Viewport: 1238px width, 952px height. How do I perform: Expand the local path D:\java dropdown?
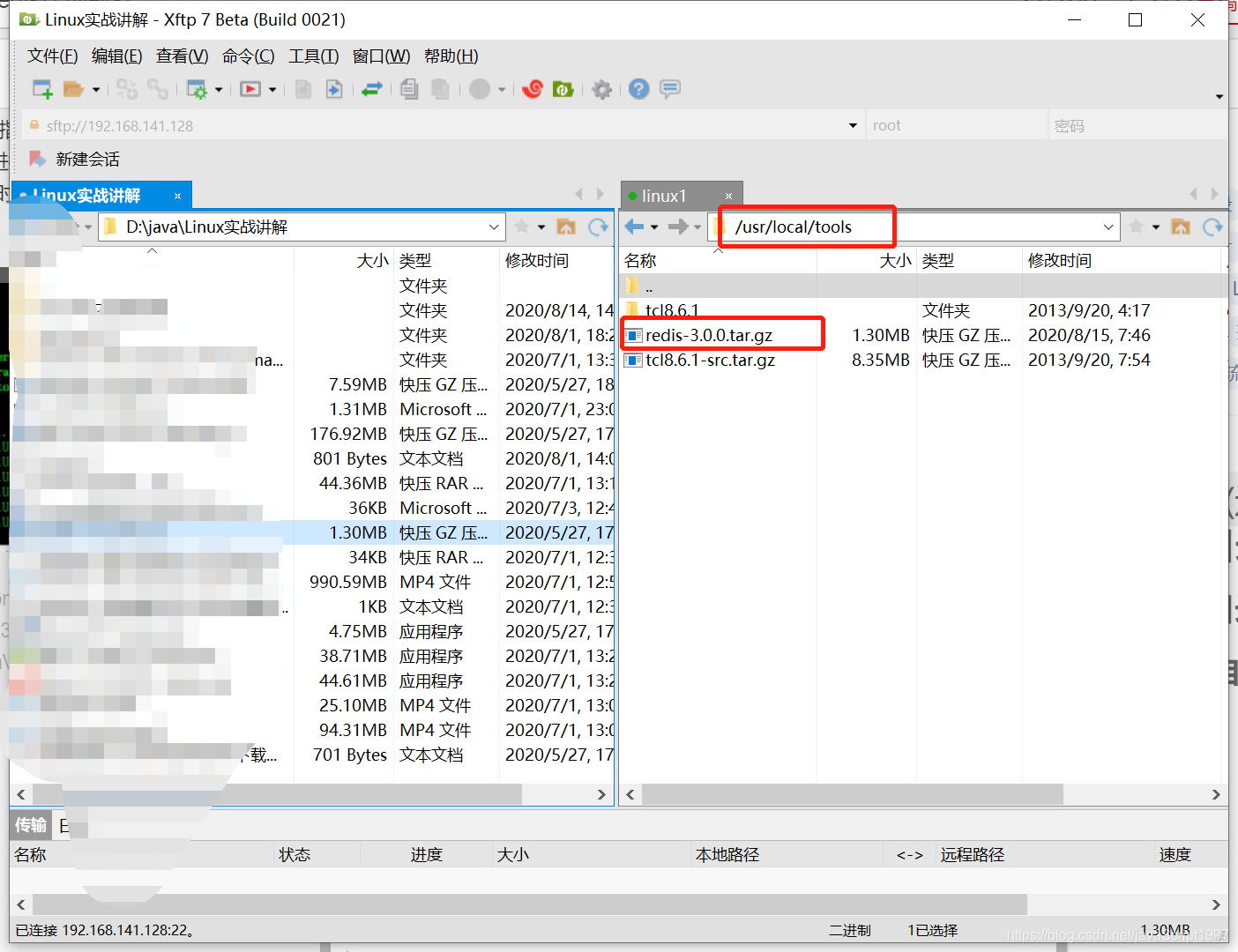[x=494, y=227]
